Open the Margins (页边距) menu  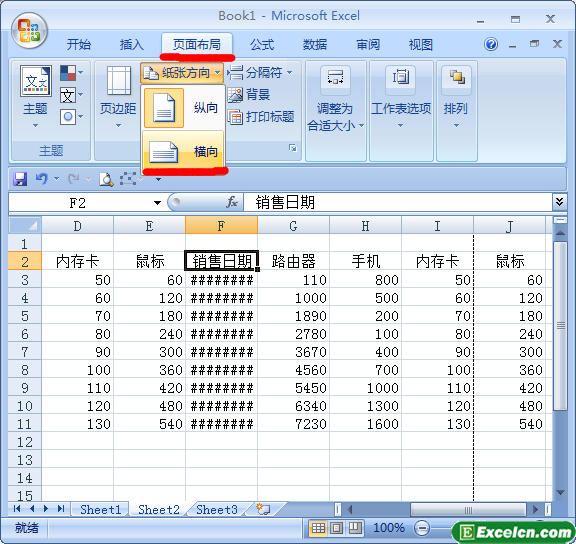click(x=118, y=96)
